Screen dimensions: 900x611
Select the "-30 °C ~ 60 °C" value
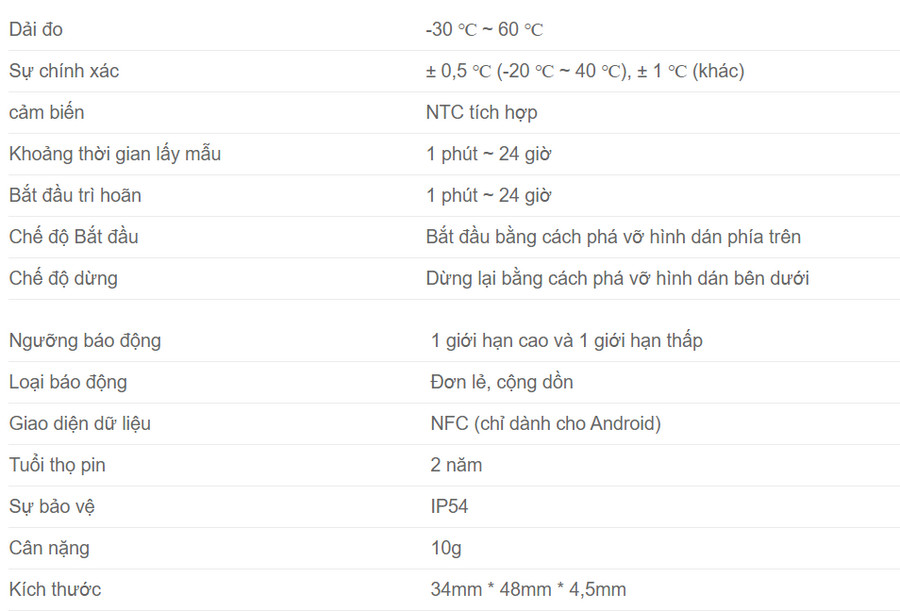[484, 30]
